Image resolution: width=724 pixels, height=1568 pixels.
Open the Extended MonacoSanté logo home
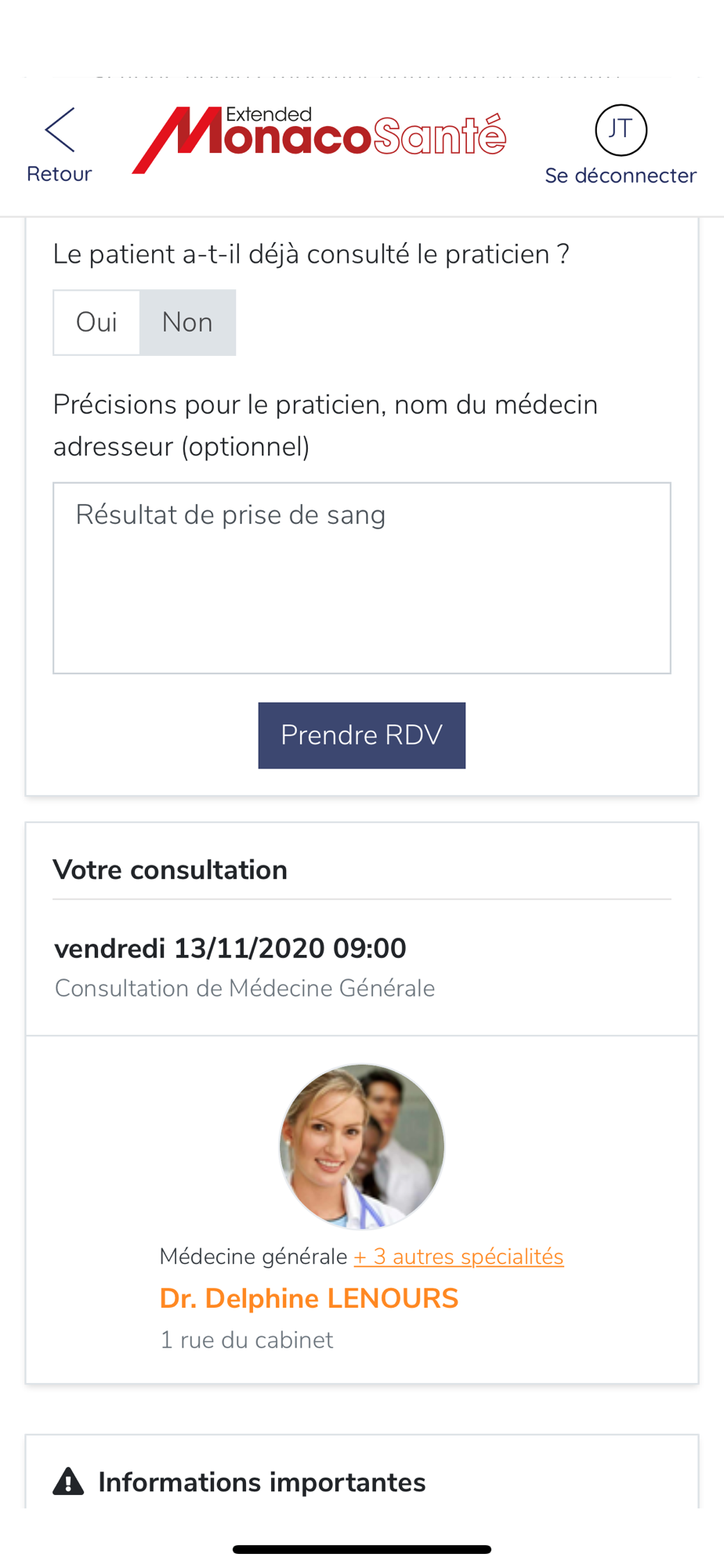coord(319,139)
